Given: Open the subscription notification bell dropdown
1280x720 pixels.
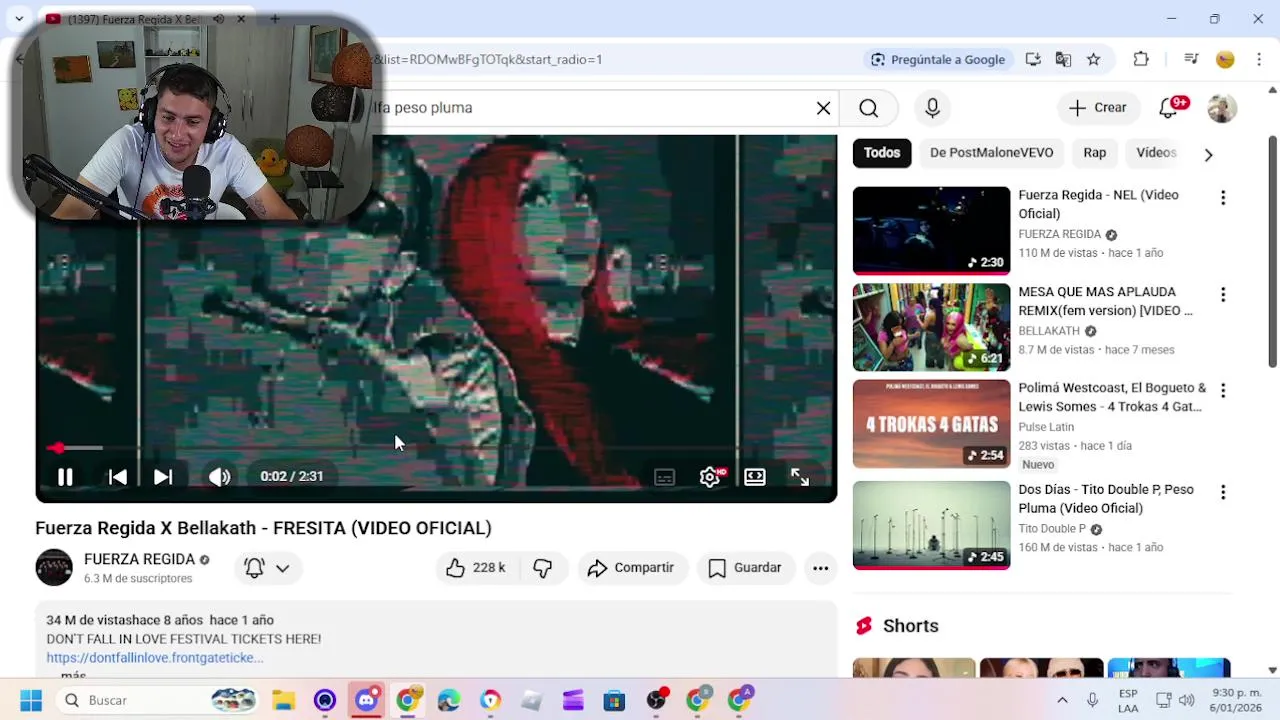Looking at the screenshot, I should [267, 568].
